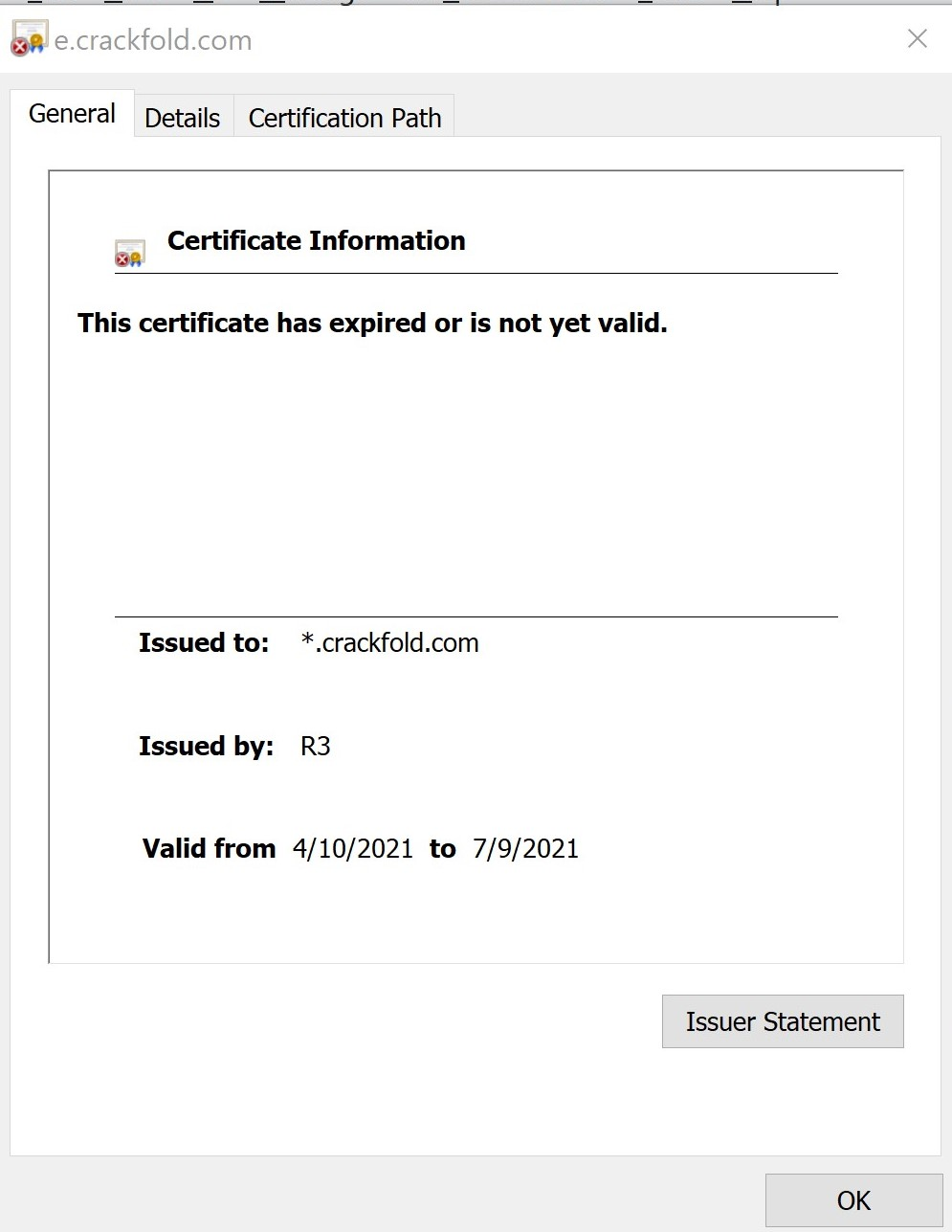Select the General tab
The image size is (952, 1232).
pos(72,114)
